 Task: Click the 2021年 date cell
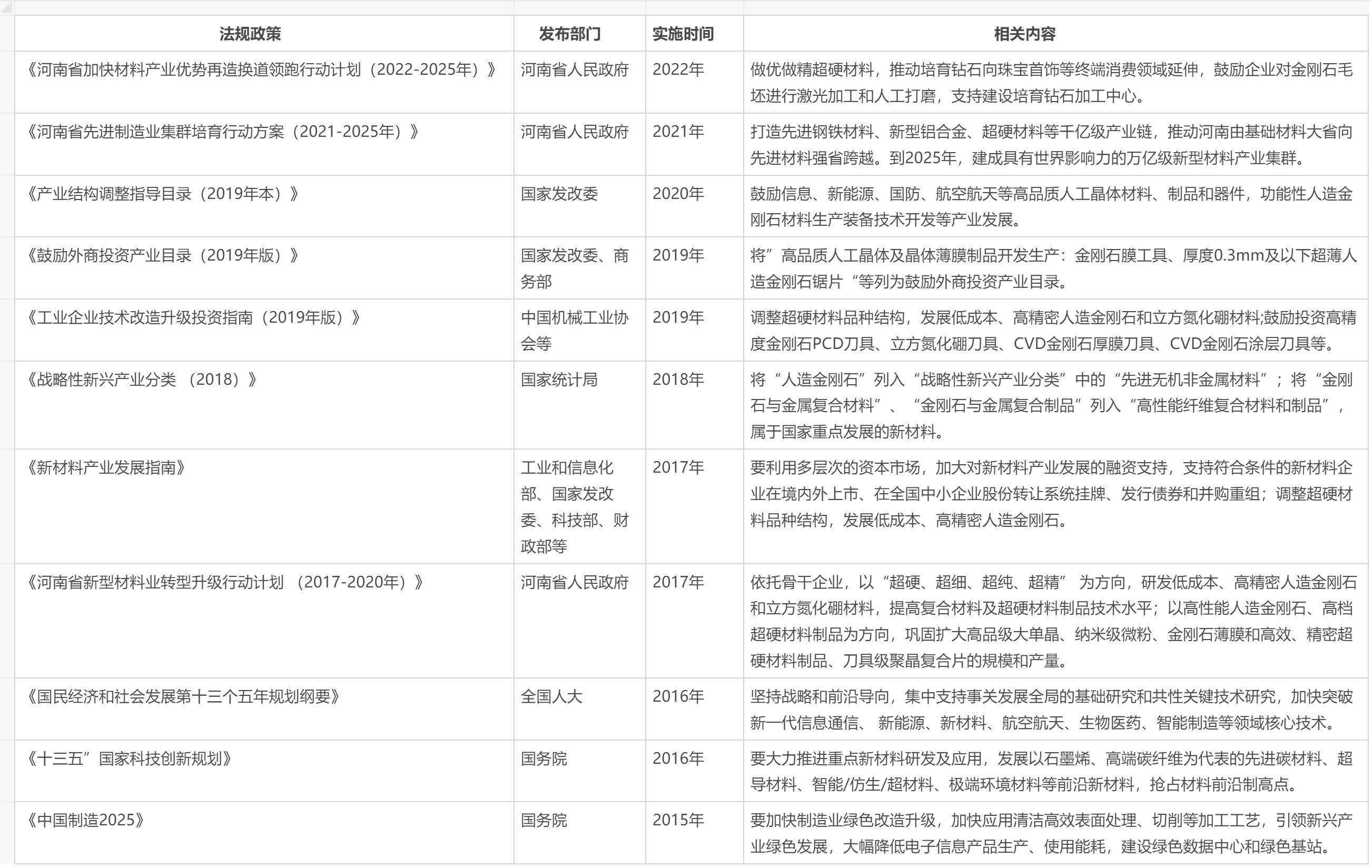[695, 145]
